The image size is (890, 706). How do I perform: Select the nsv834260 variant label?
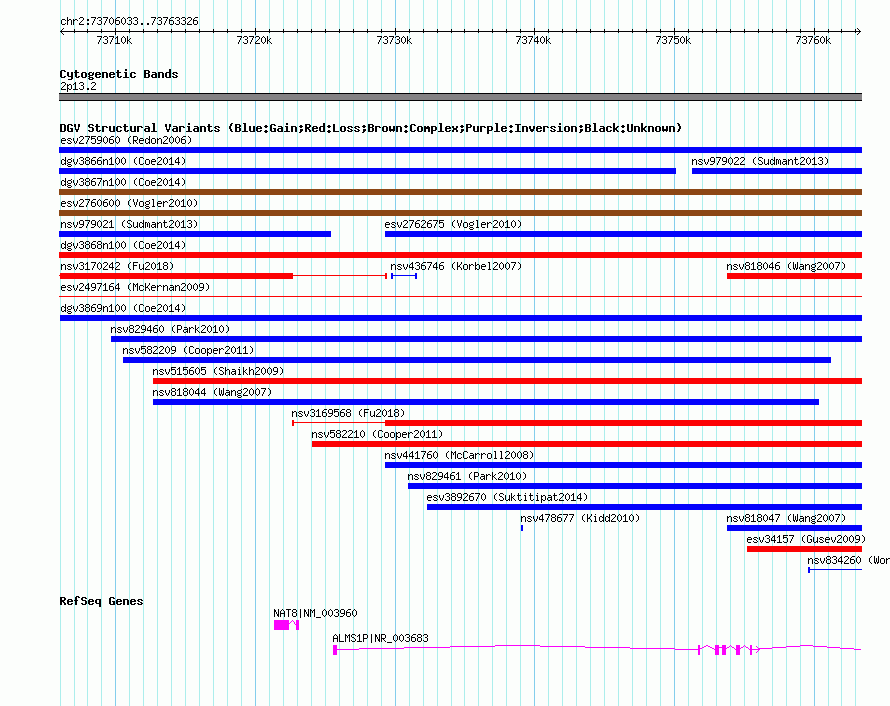point(848,560)
